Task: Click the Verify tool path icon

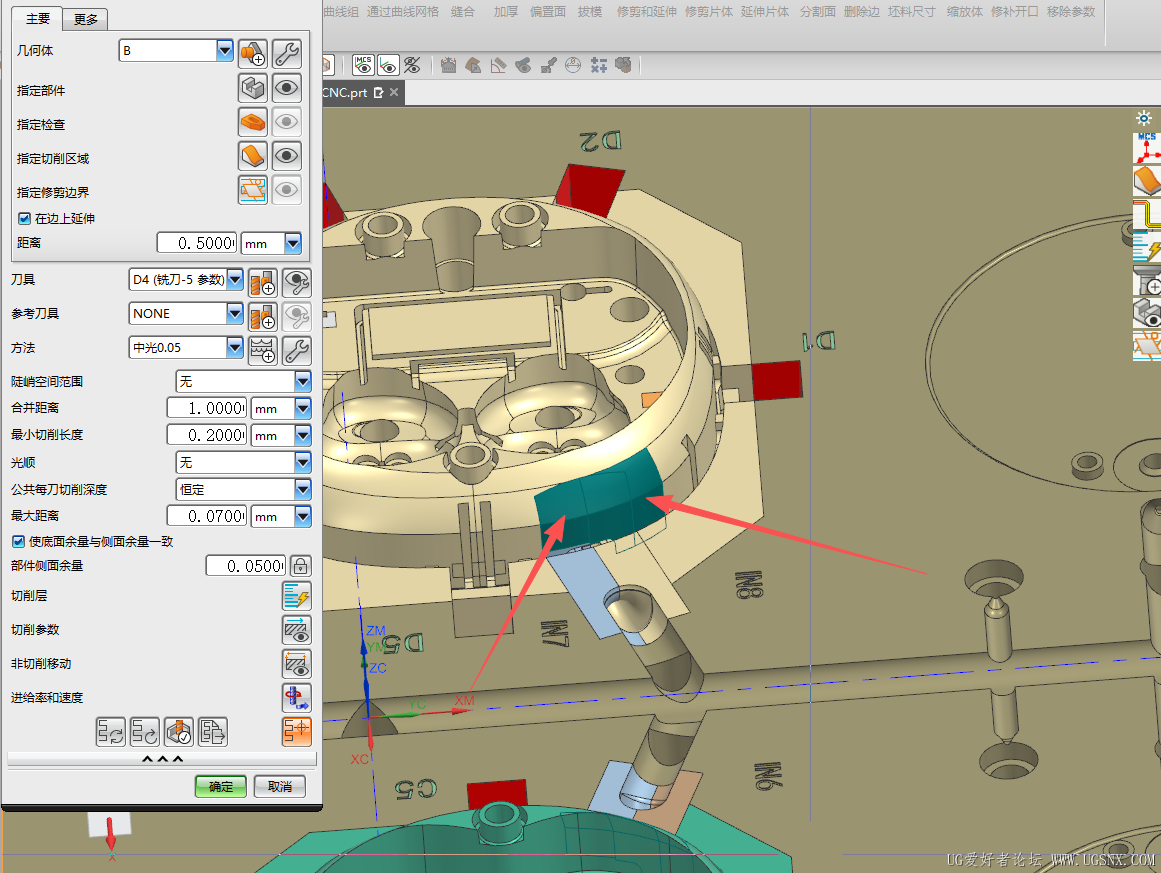Action: 178,732
